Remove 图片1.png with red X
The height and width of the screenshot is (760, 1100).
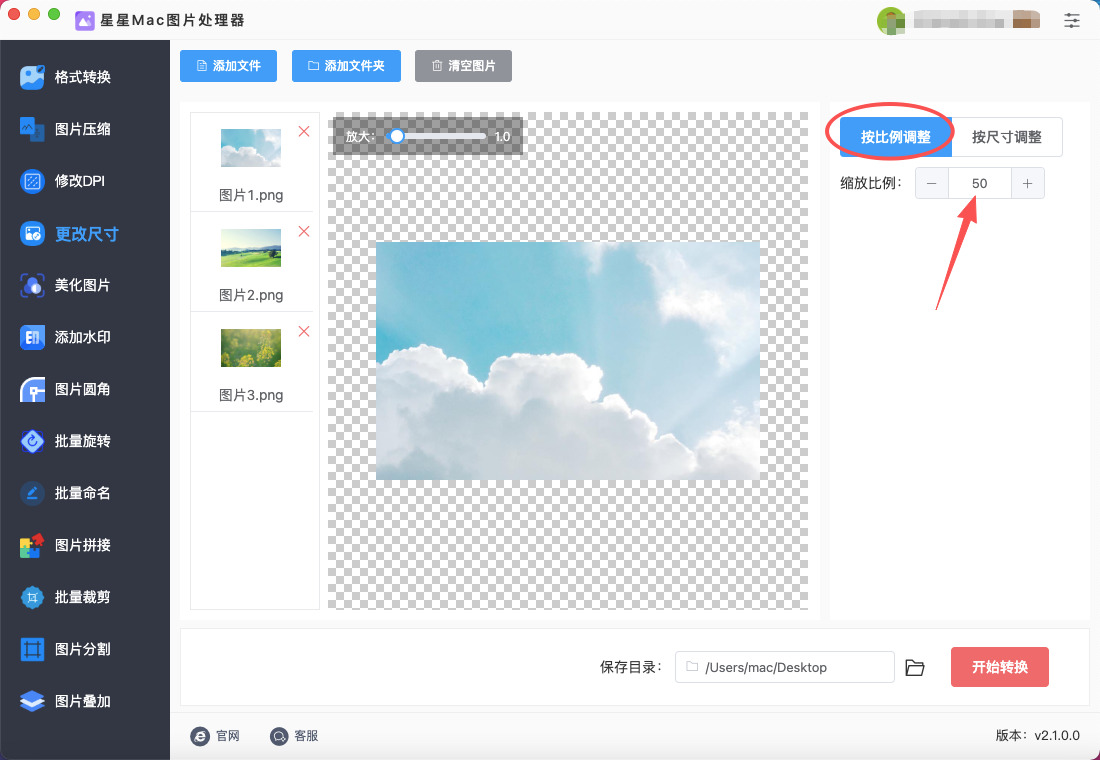[304, 131]
